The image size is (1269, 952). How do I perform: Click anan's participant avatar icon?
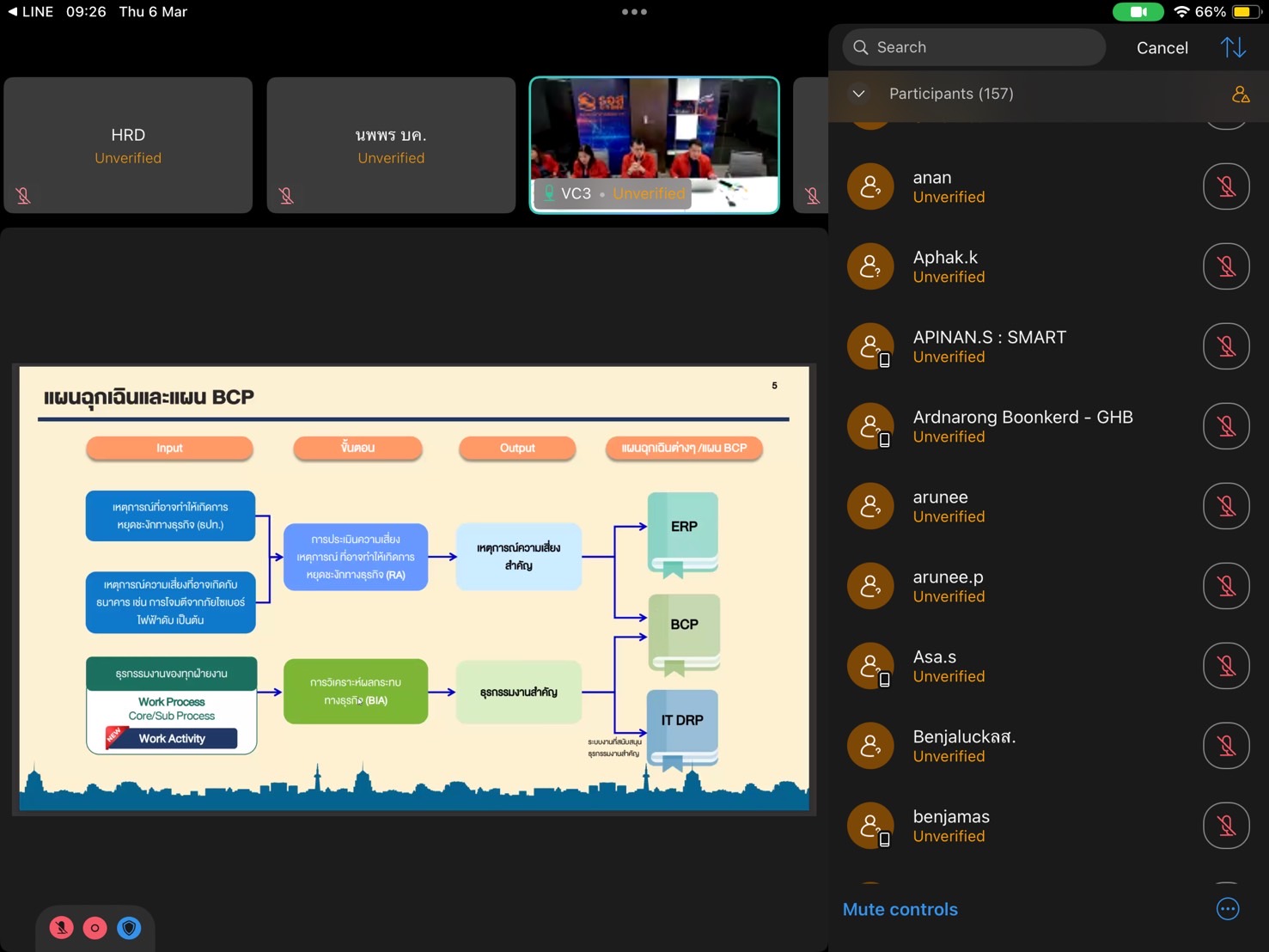pos(870,186)
